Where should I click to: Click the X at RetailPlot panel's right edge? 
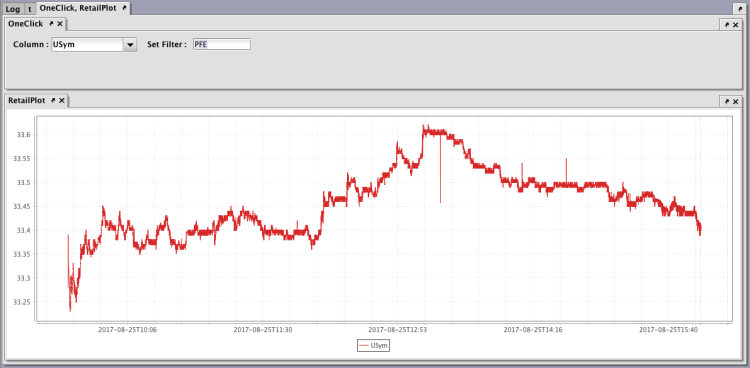736,101
